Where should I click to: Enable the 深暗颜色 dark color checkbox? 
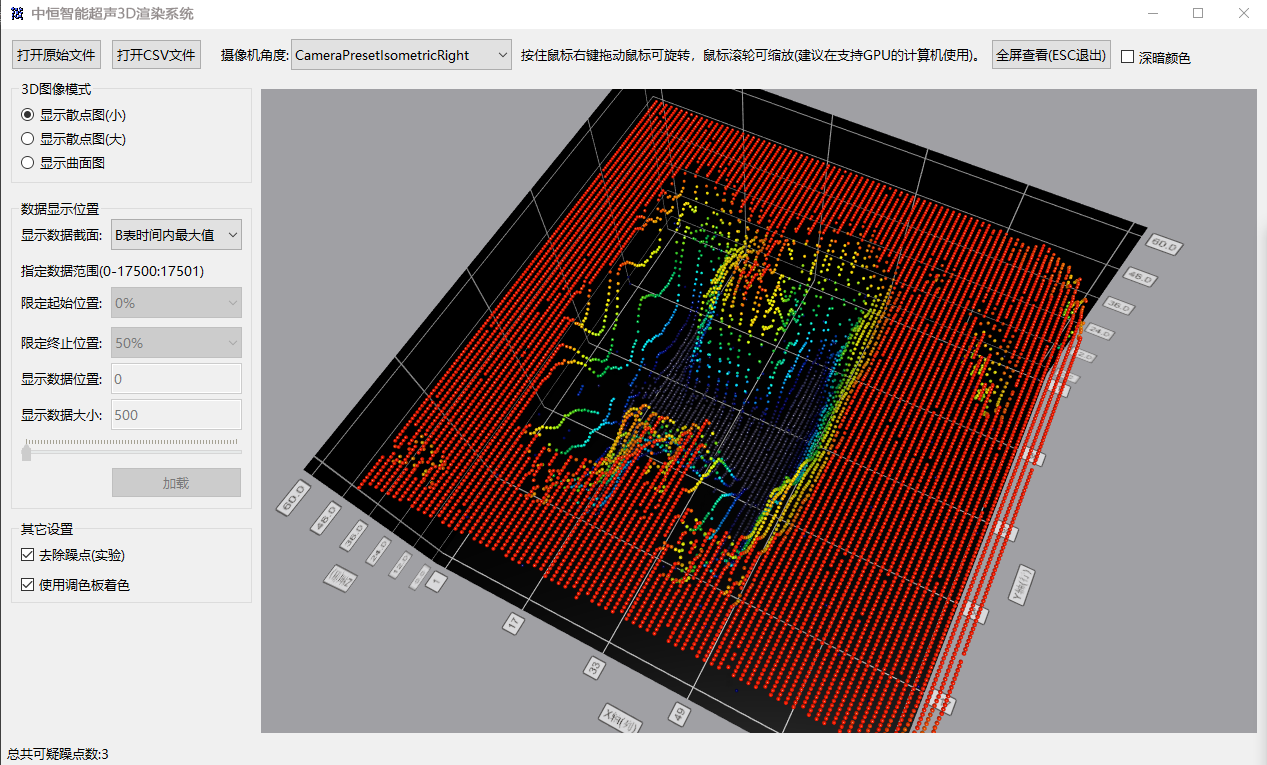pos(1127,57)
